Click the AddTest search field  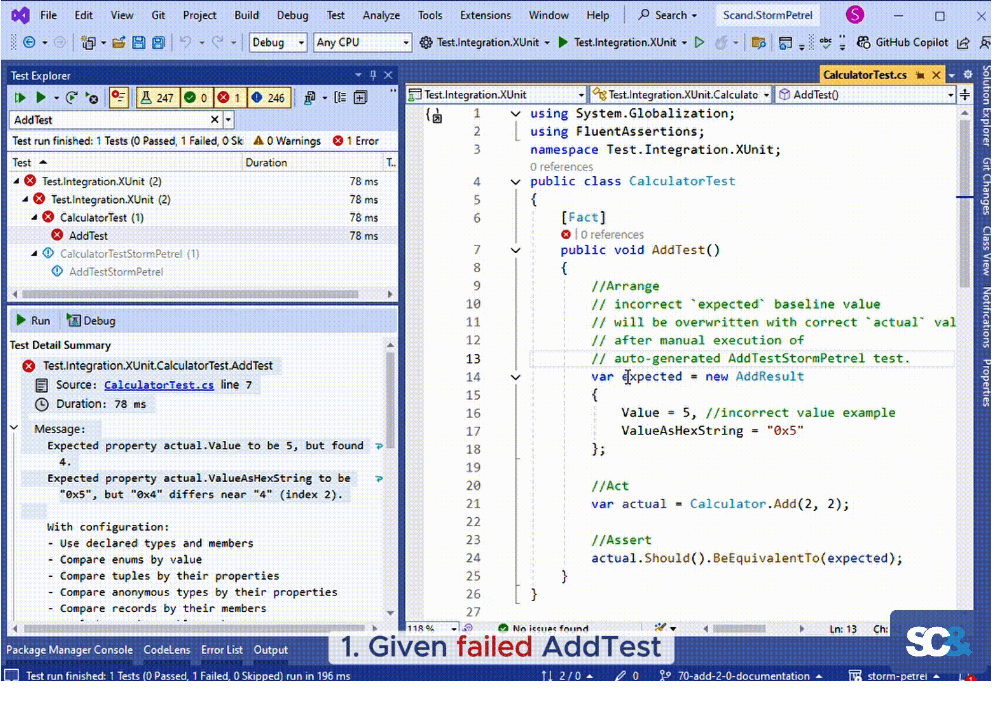110,120
